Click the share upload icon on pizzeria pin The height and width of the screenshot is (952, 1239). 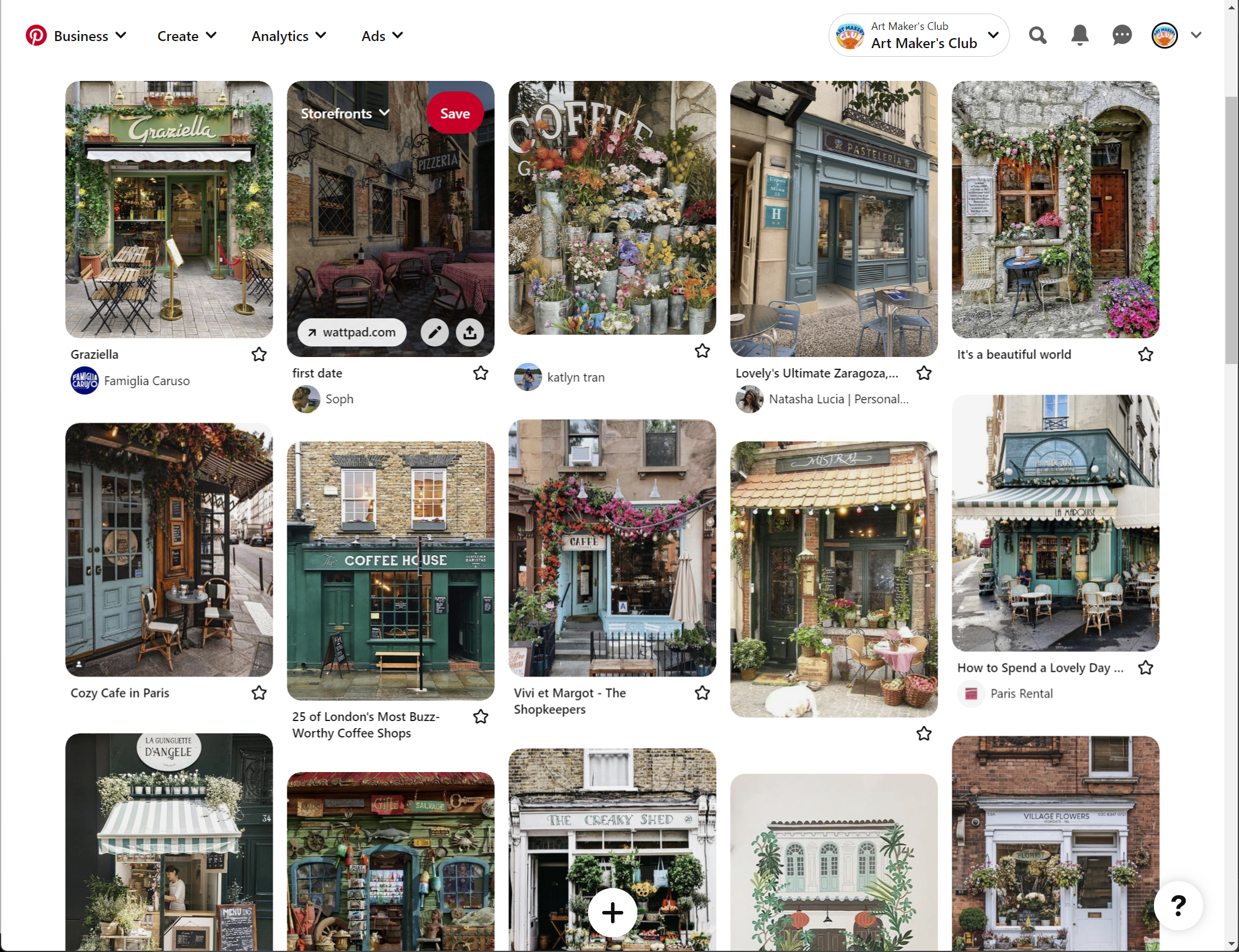coord(470,332)
